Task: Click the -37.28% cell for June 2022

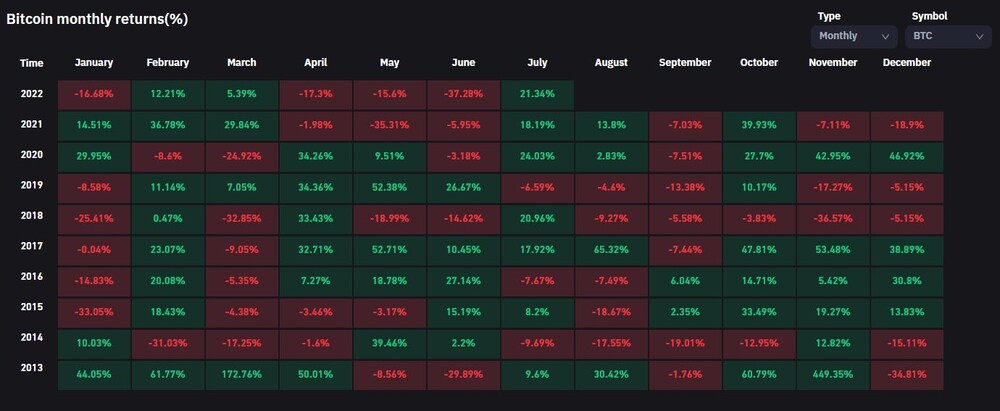Action: (x=464, y=94)
